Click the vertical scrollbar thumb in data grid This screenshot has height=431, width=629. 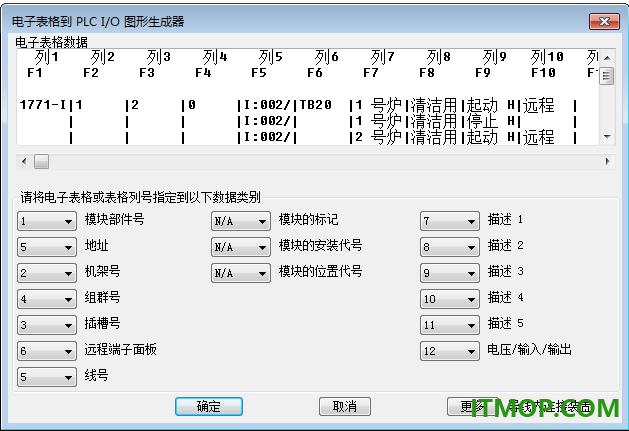pos(607,76)
